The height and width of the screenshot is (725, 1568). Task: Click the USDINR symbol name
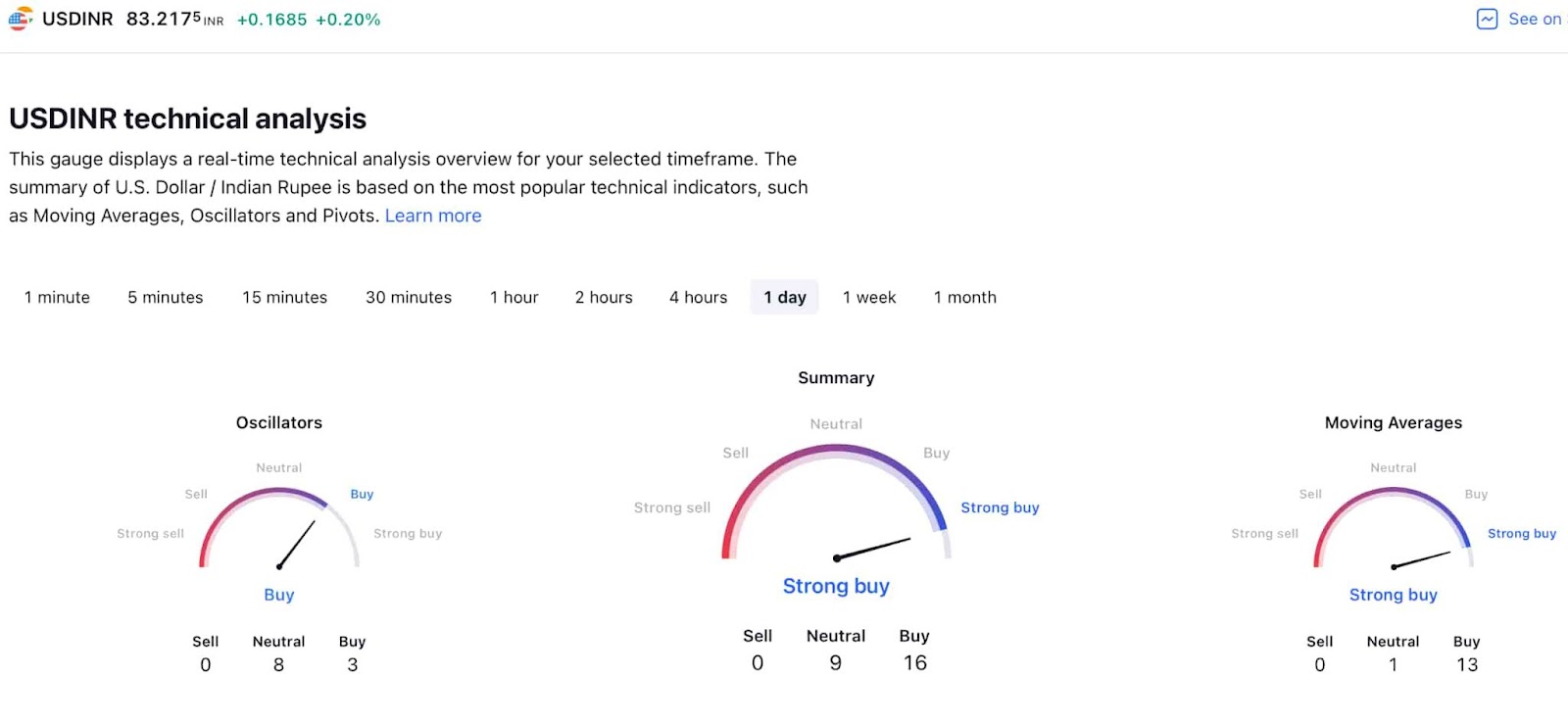pos(77,19)
